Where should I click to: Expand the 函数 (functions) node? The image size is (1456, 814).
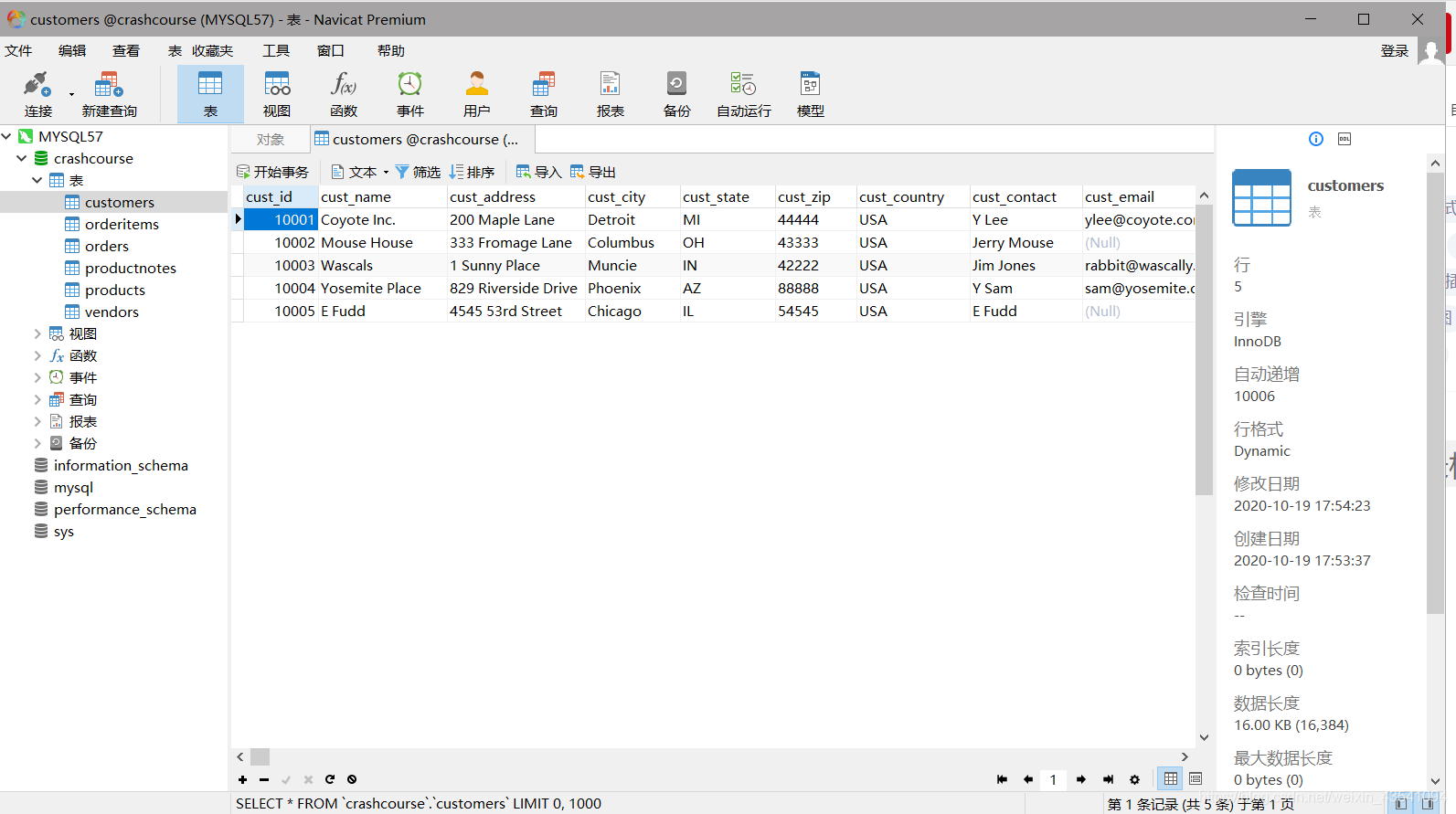pos(37,355)
